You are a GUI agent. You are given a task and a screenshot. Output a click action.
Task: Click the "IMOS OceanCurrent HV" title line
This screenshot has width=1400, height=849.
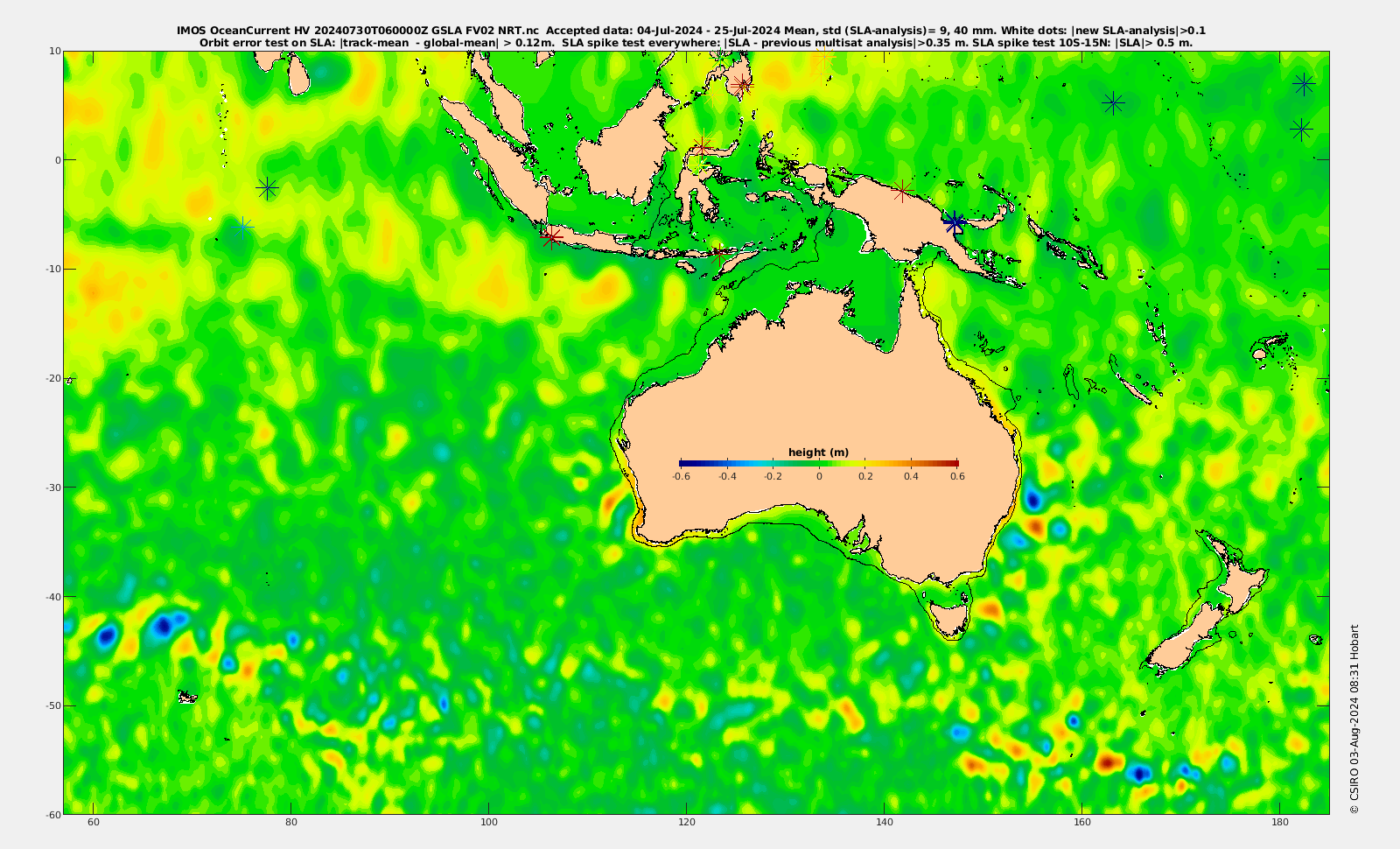[691, 31]
